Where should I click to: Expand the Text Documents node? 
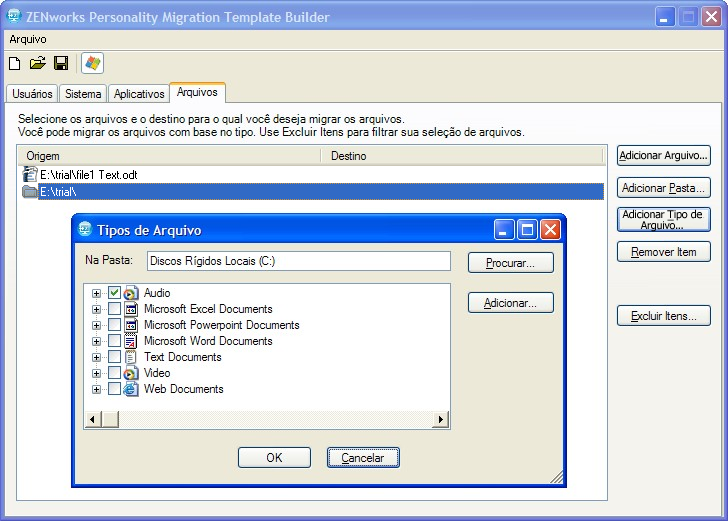[x=96, y=358]
